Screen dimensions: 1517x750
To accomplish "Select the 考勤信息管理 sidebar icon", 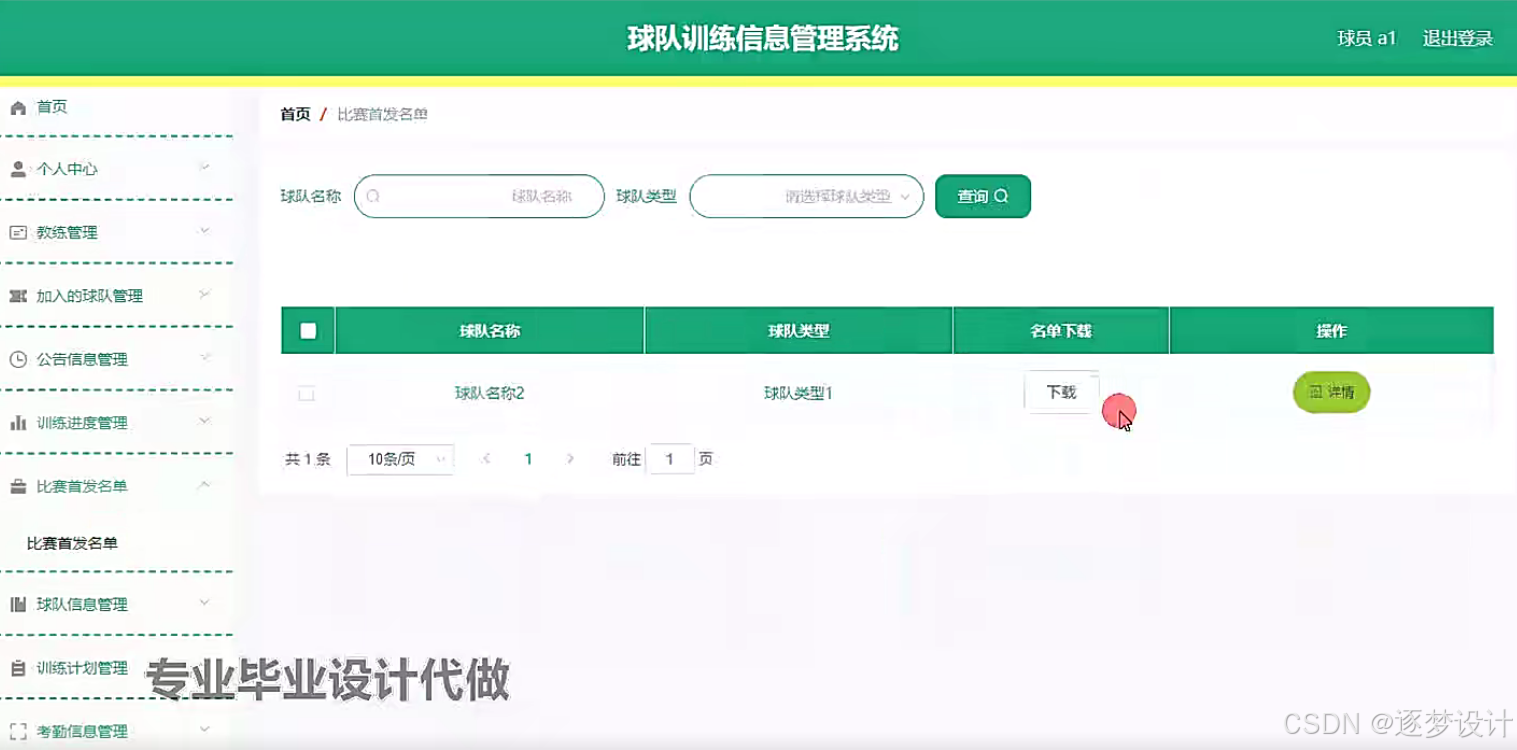I will [15, 731].
